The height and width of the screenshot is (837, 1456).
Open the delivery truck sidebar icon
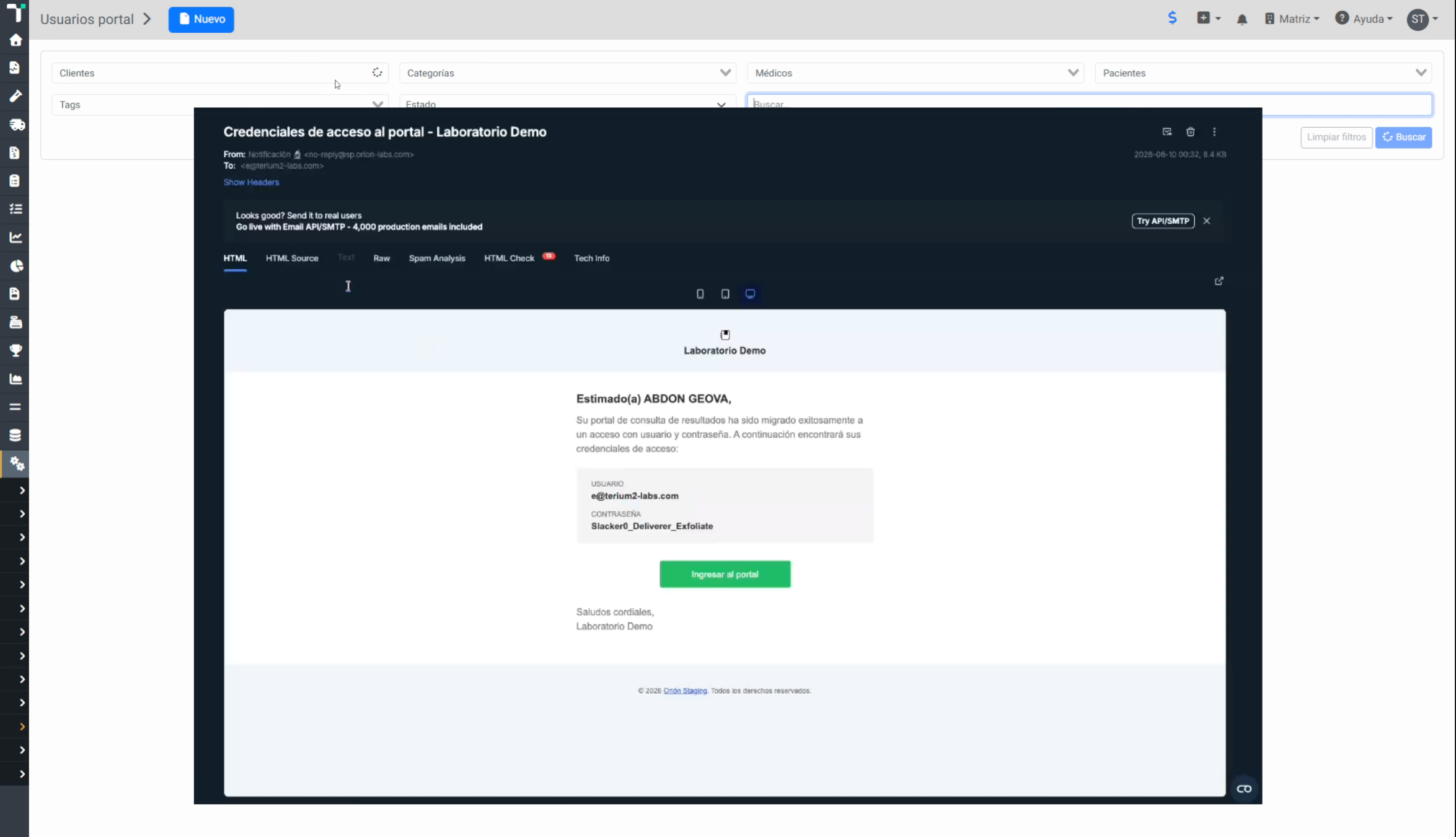coord(17,124)
